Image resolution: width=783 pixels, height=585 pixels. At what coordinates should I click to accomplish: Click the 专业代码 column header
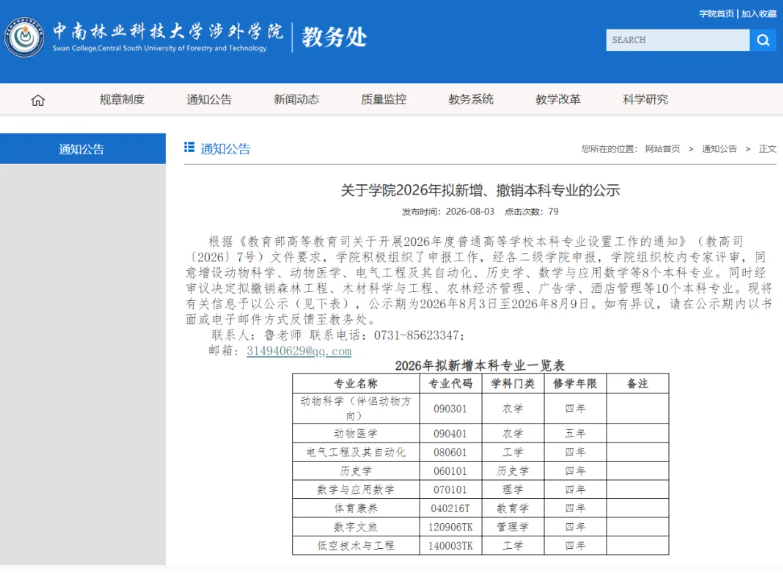(450, 384)
